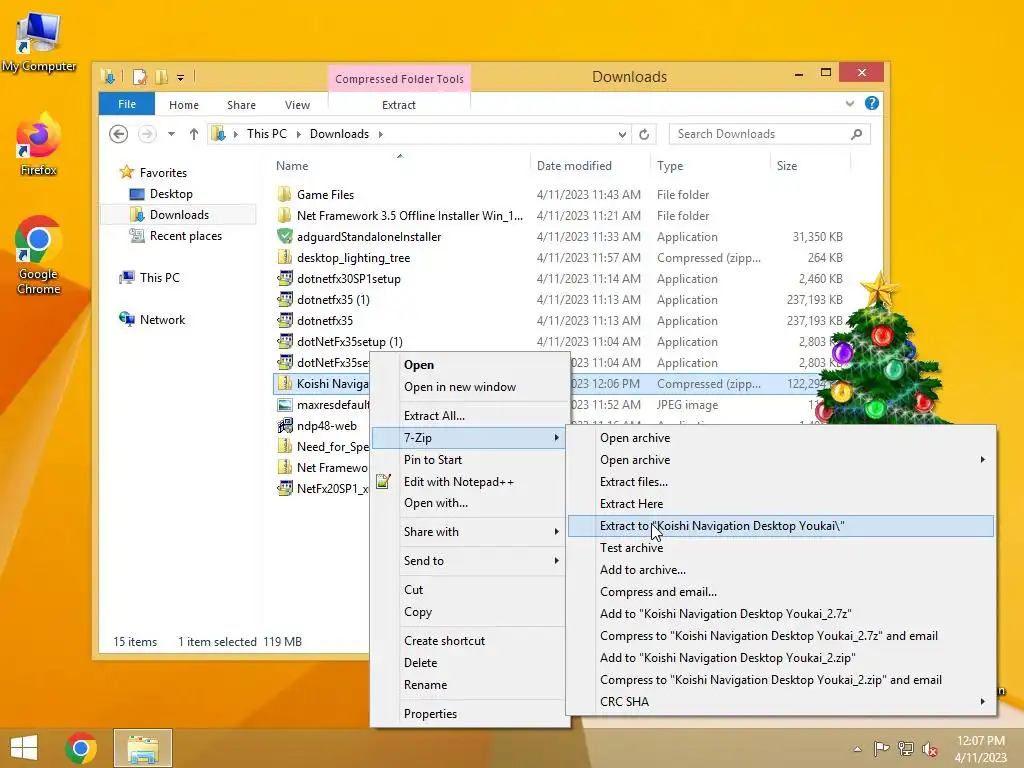
Task: Switch to the Home ribbon tab
Action: pyautogui.click(x=184, y=104)
